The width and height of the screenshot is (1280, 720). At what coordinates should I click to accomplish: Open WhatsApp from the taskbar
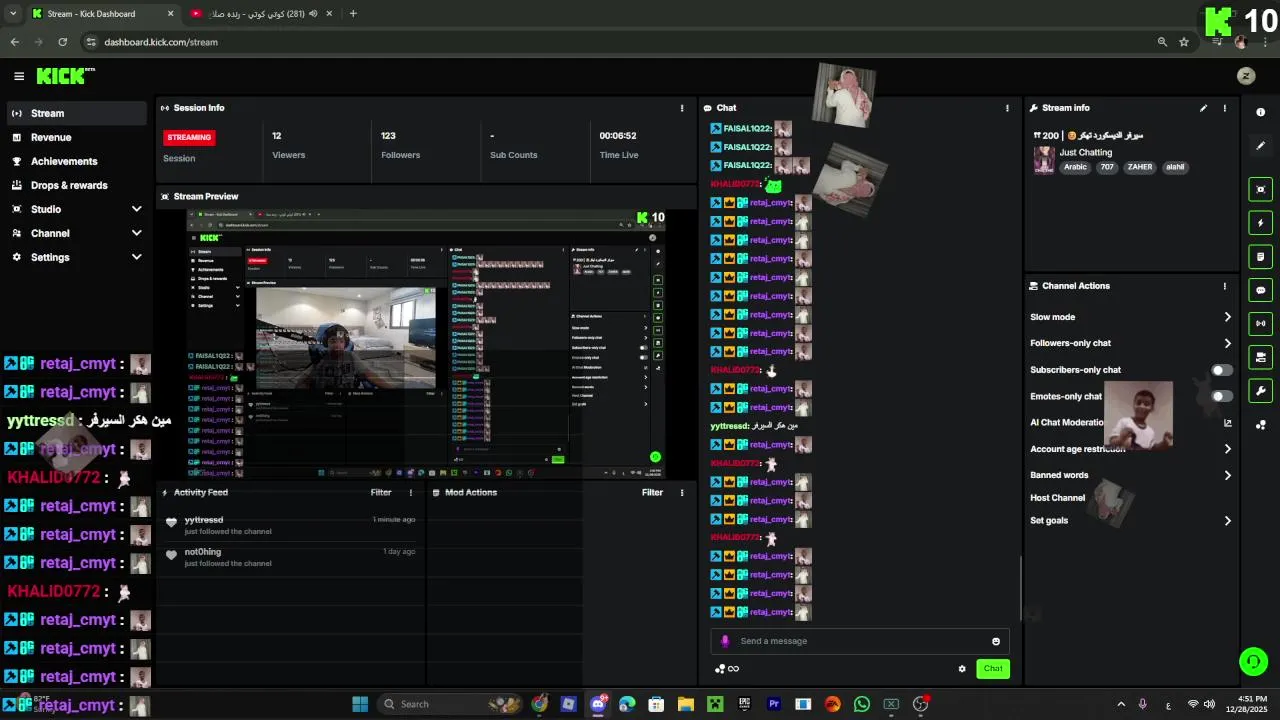click(x=862, y=704)
